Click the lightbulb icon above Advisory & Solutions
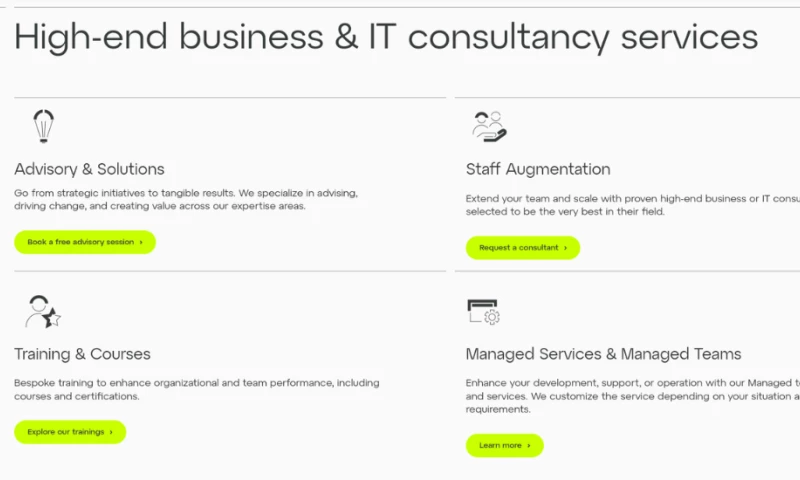This screenshot has width=800, height=480. tap(43, 127)
